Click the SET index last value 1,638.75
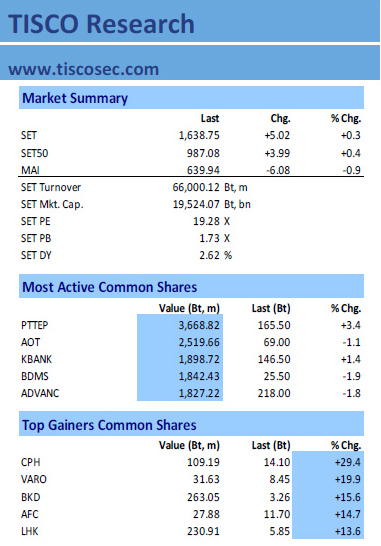This screenshot has height=546, width=381. click(199, 135)
